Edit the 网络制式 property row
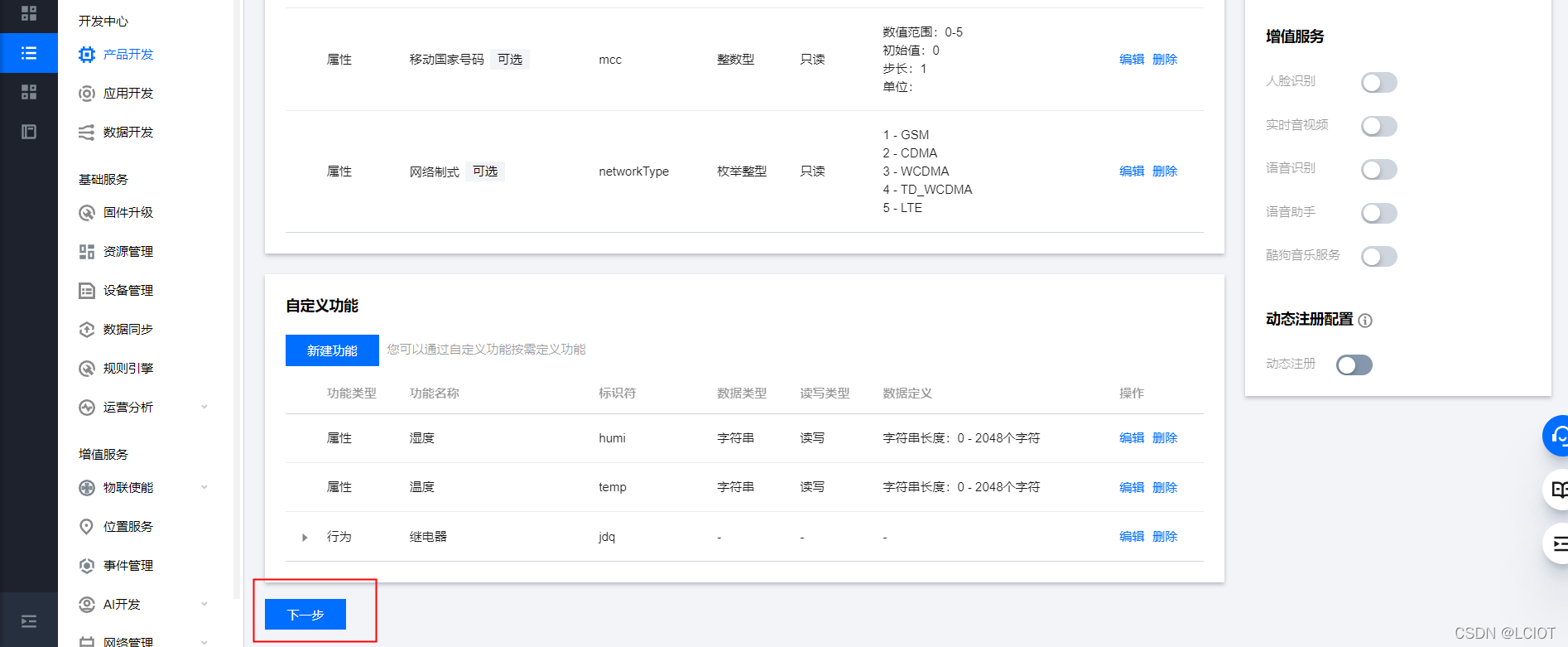Screen dimensions: 1568x647 [1132, 171]
